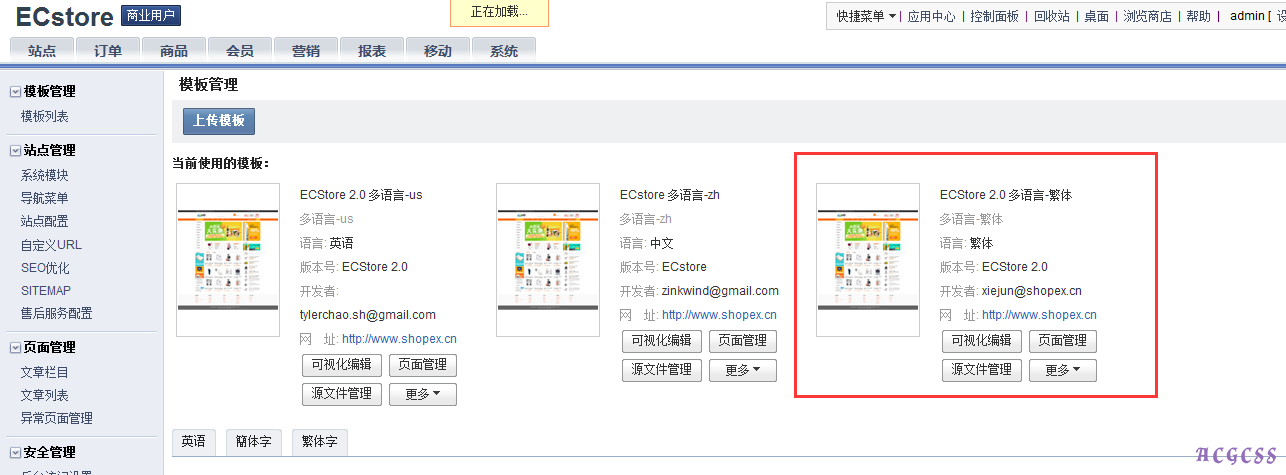The image size is (1286, 475).
Task: Open 文章栏目 in the sidebar
Action: point(45,372)
